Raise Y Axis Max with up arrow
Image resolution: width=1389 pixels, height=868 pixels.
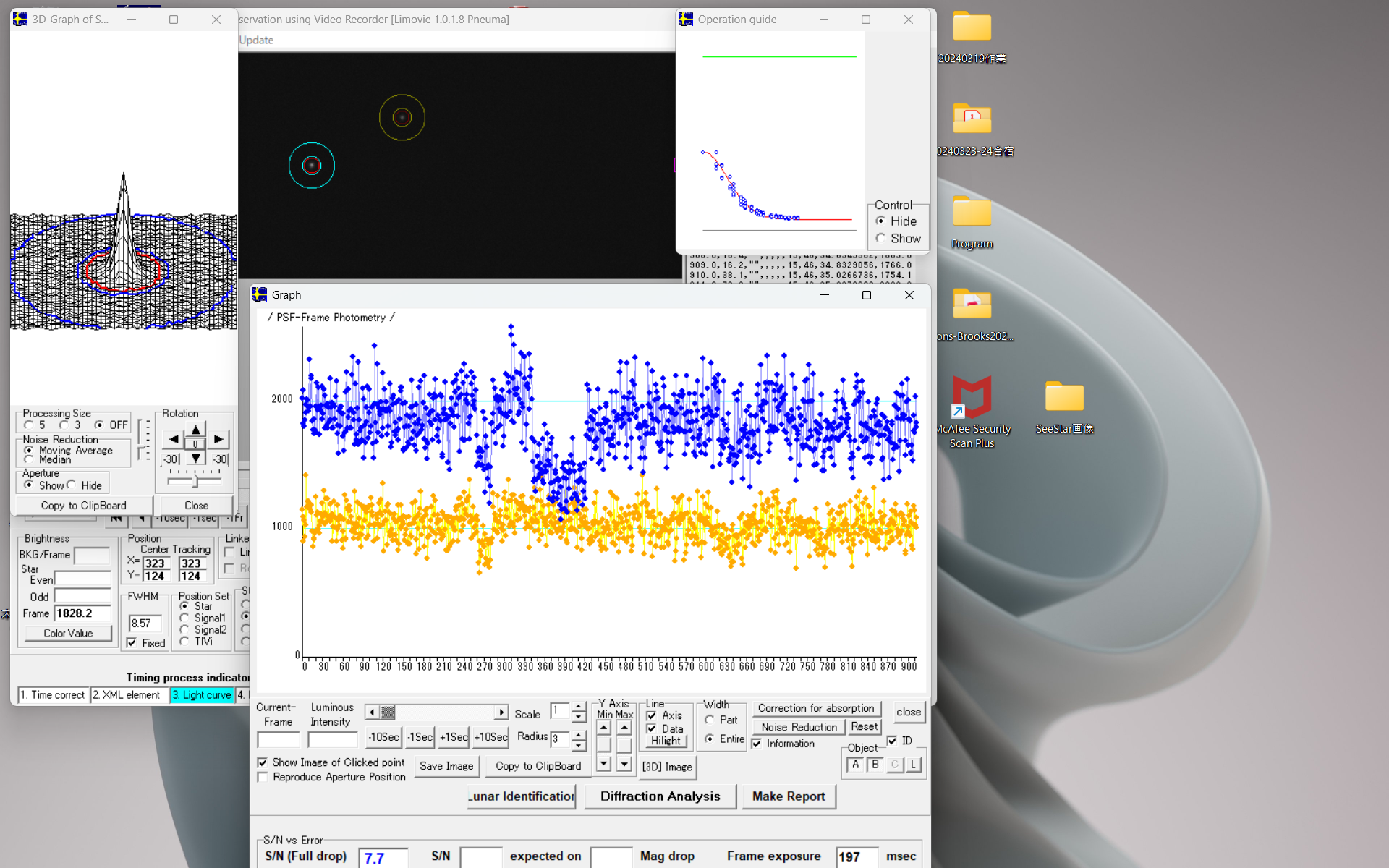pyautogui.click(x=624, y=728)
